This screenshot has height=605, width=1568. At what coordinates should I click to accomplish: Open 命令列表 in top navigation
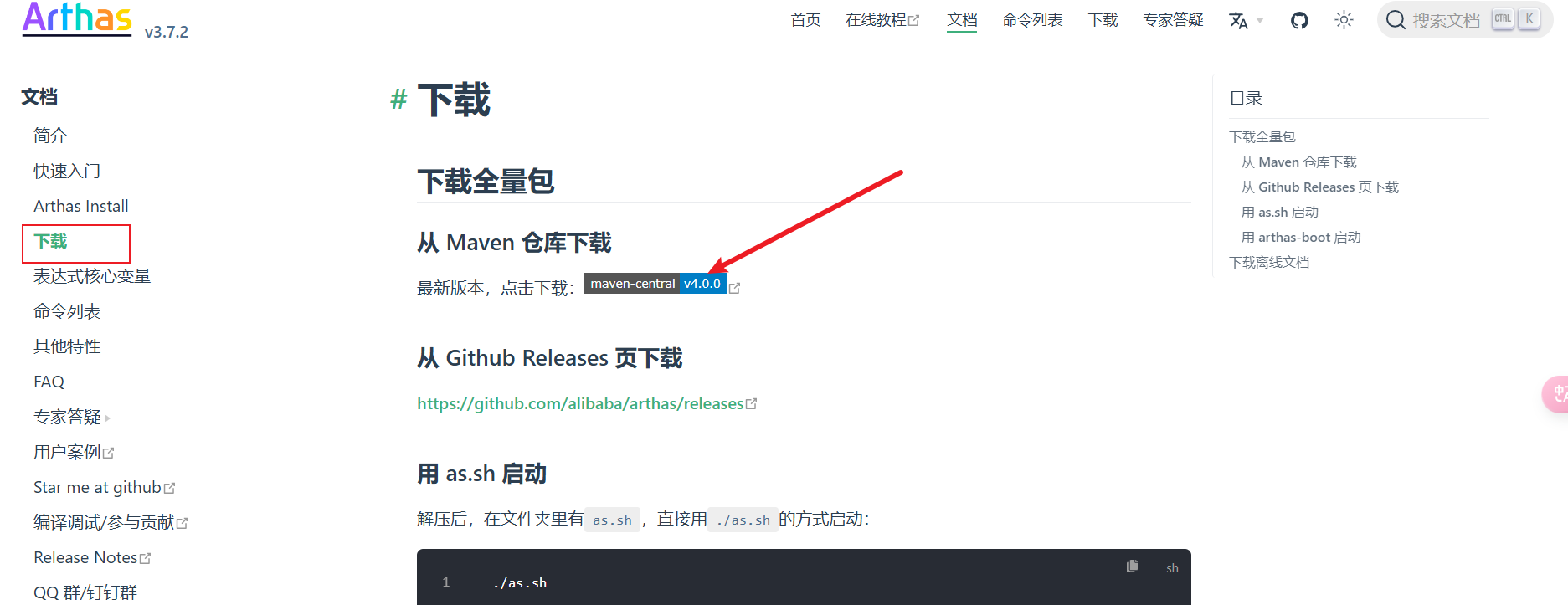[1032, 20]
